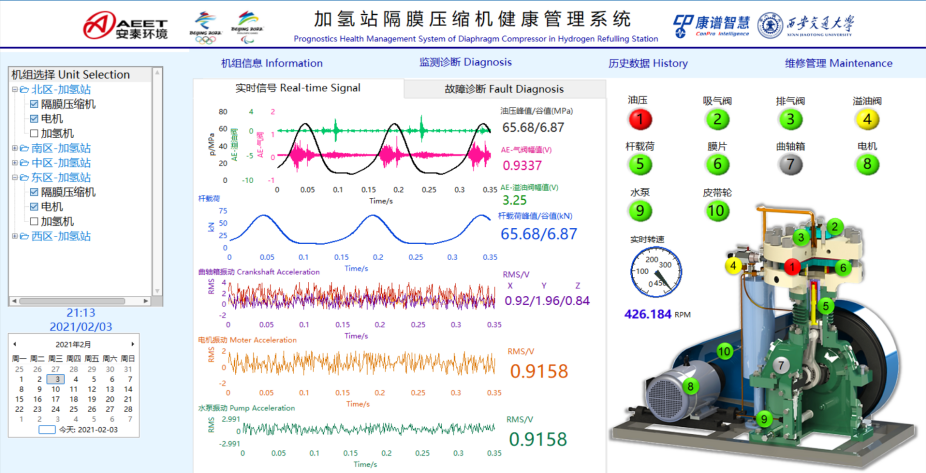Click marker 8 on the compressor motor image
926x473 pixels.
point(688,386)
